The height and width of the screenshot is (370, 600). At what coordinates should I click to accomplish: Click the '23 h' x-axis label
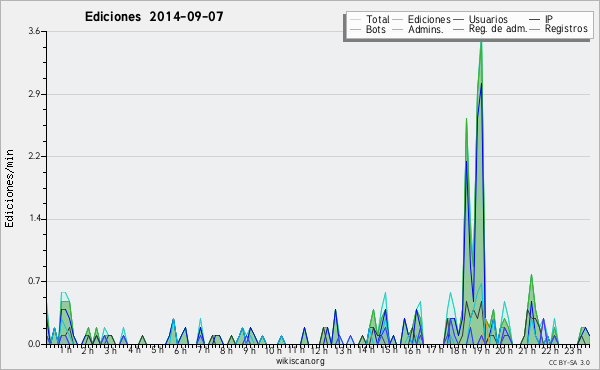[x=573, y=351]
